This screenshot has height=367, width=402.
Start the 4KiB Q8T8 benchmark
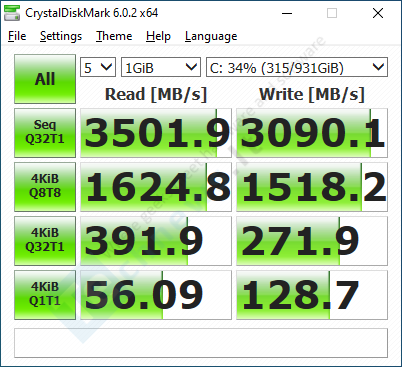click(45, 187)
